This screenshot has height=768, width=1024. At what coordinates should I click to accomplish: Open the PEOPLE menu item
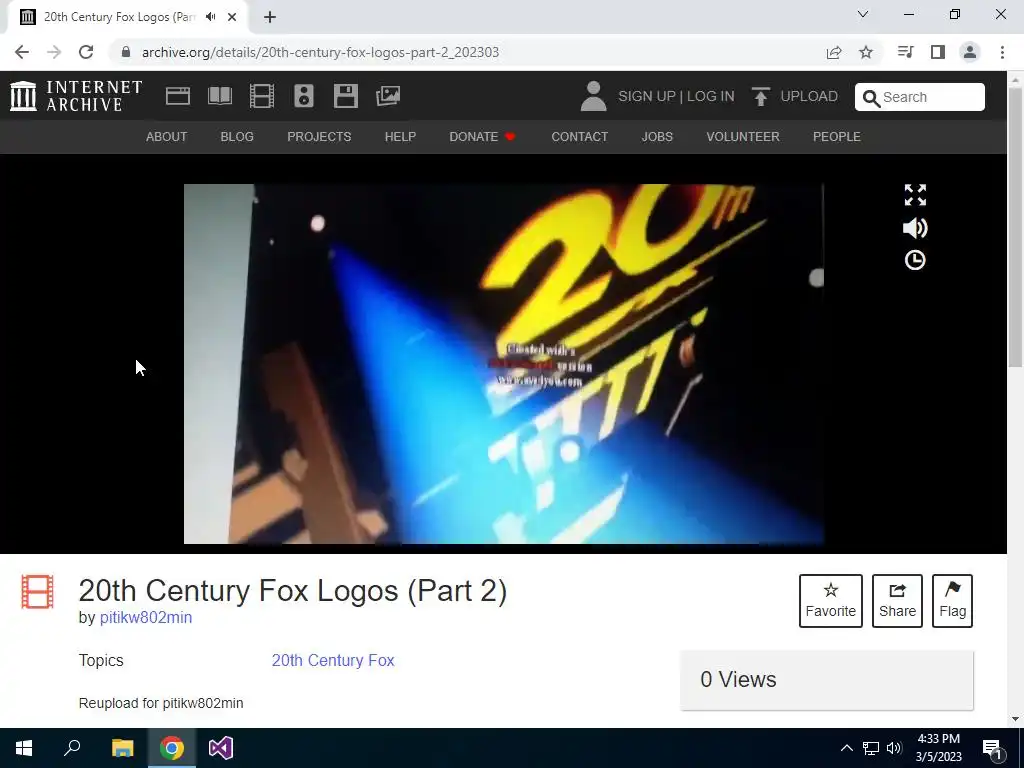pyautogui.click(x=837, y=136)
